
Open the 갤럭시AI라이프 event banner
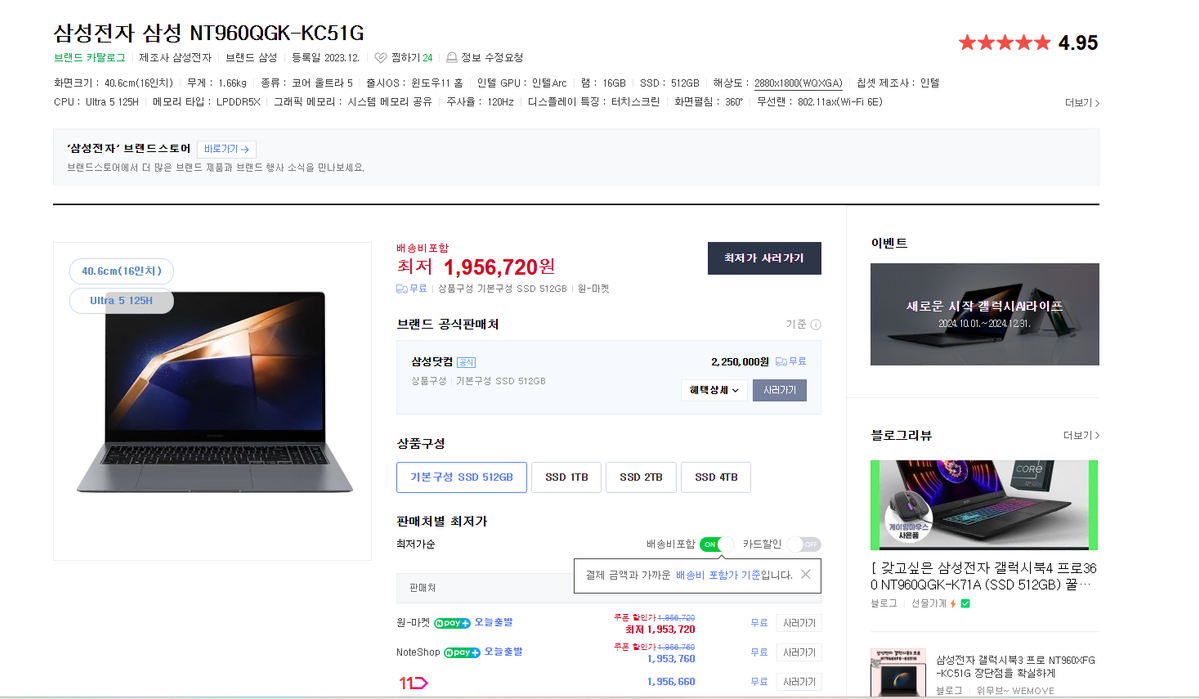[x=985, y=314]
